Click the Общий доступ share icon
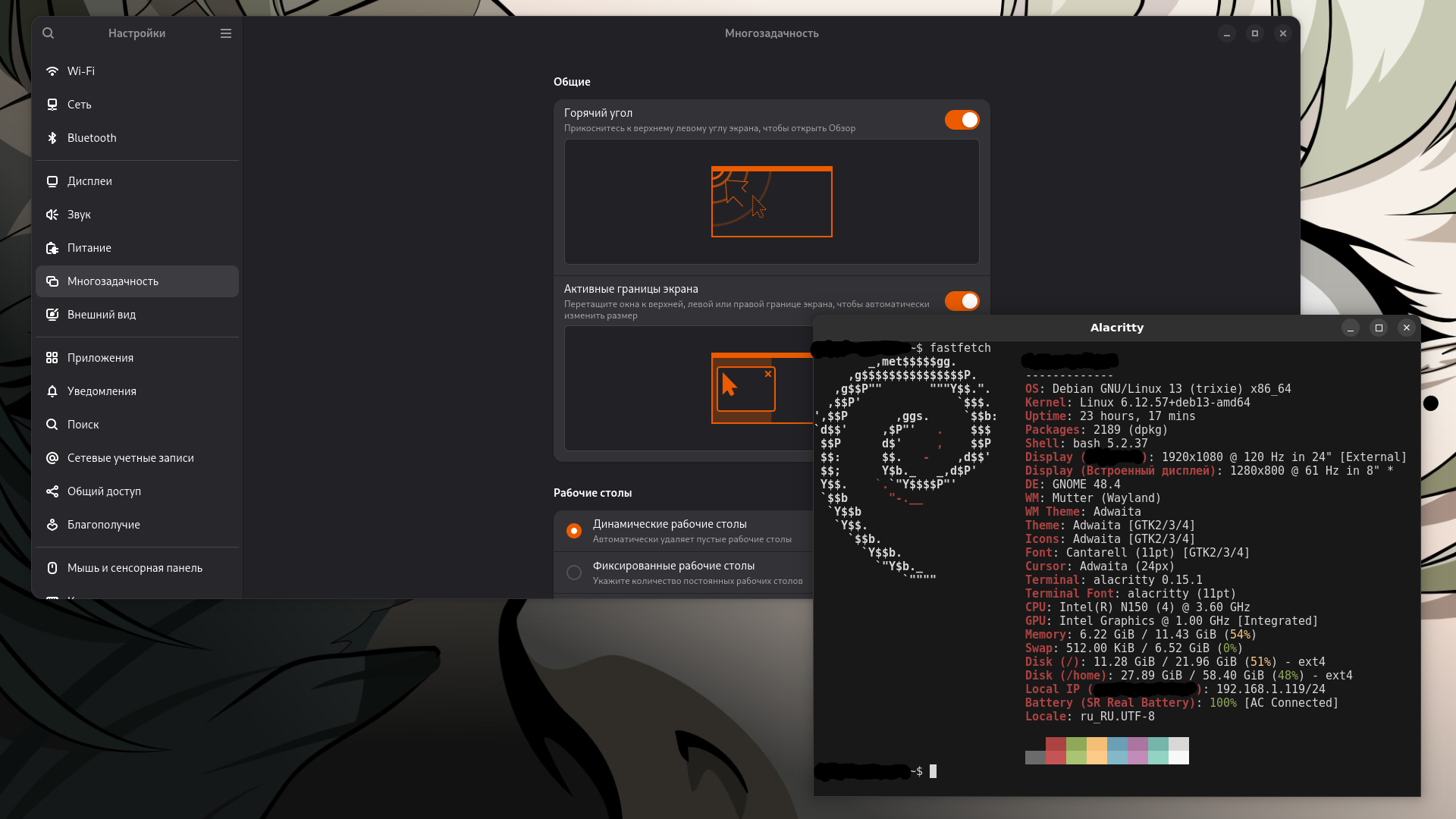This screenshot has height=819, width=1456. coord(52,491)
